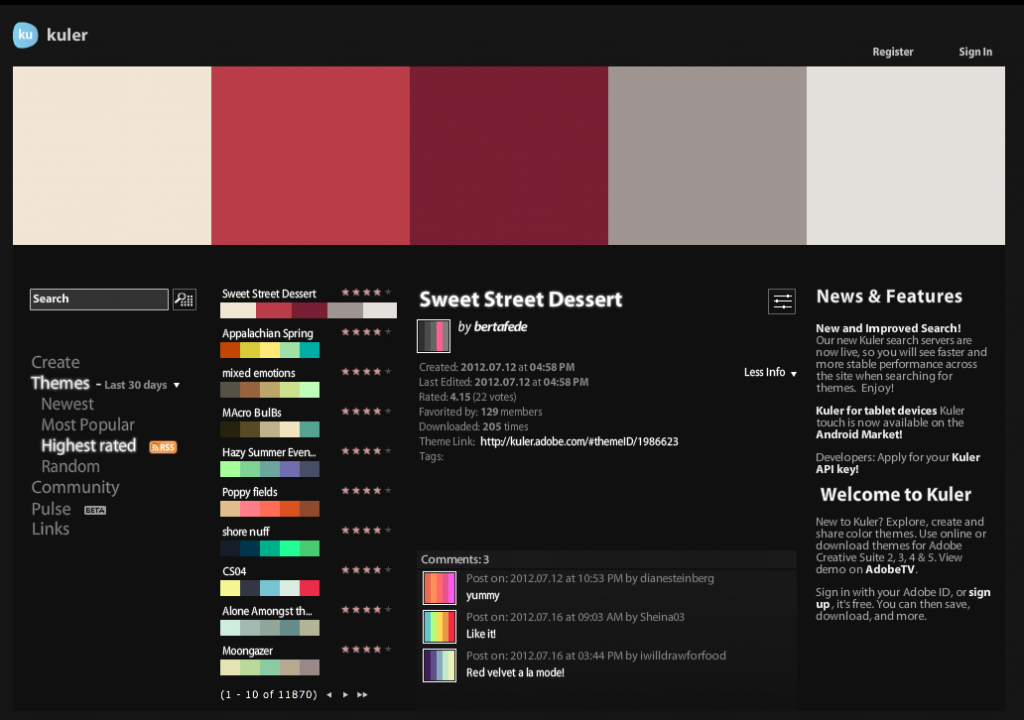The width and height of the screenshot is (1024, 720).
Task: Show Newest themes
Action: (67, 404)
